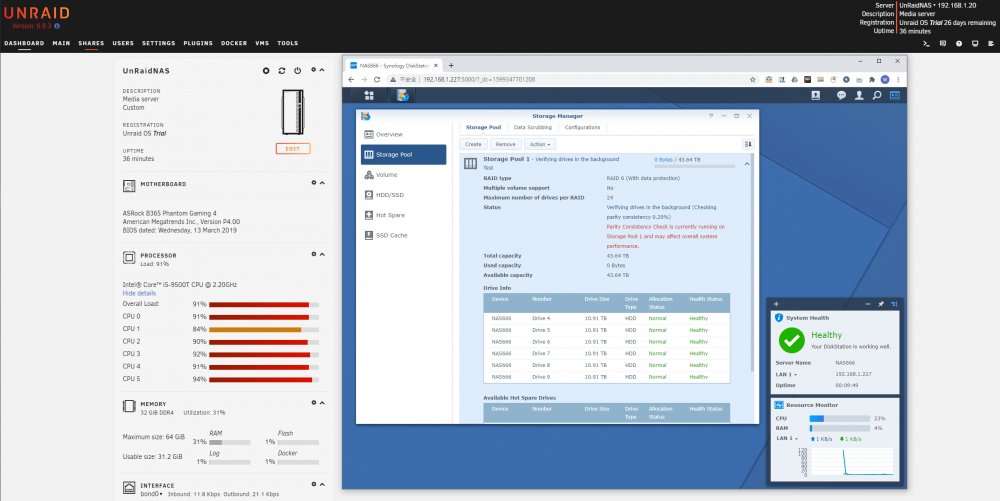Click the reboot icon beside UnRaidNAS title
Screen dimensions: 1000x501
pyautogui.click(x=282, y=71)
